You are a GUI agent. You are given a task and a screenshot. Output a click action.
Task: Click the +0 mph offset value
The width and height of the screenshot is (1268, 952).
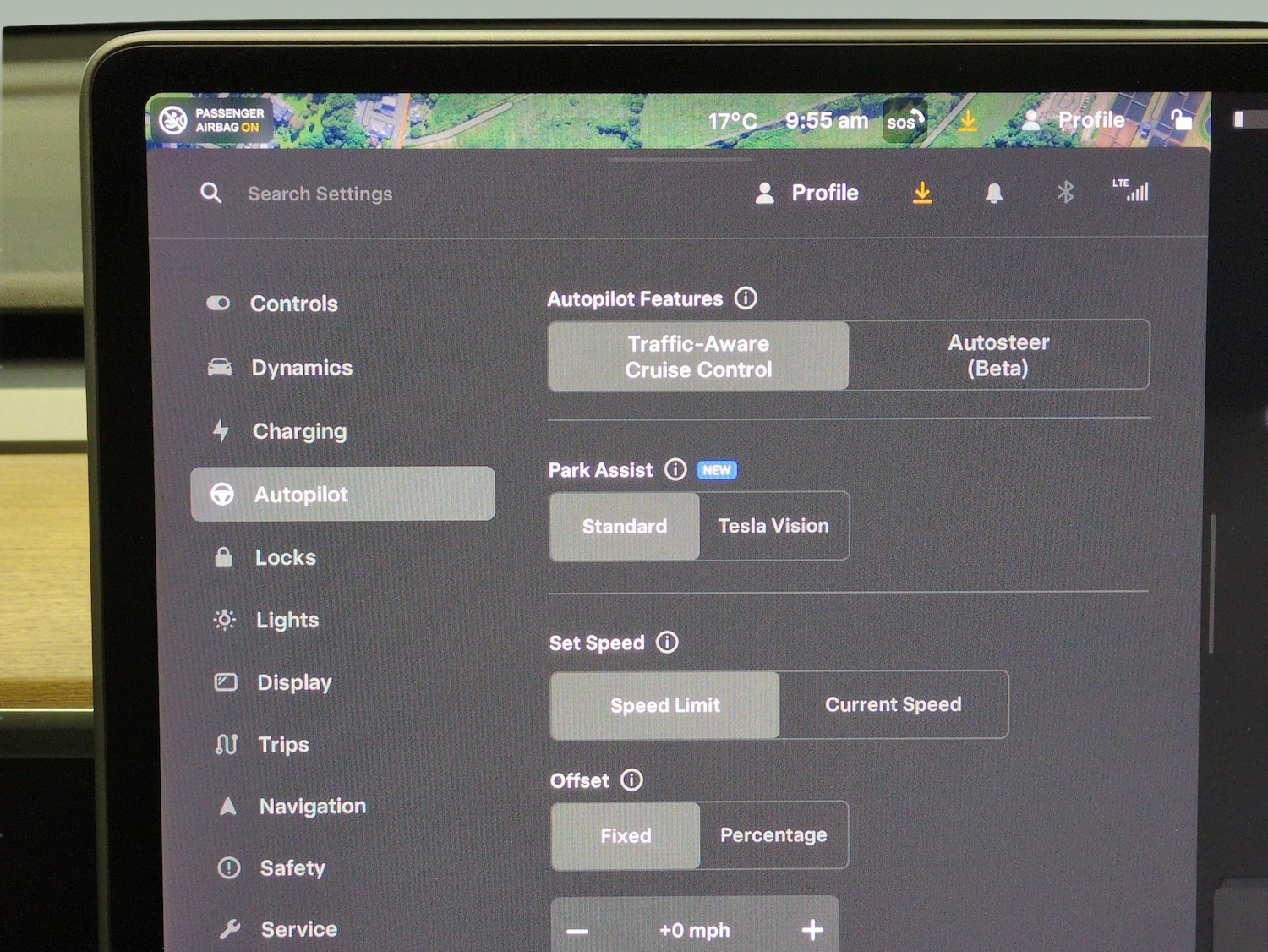(x=695, y=930)
